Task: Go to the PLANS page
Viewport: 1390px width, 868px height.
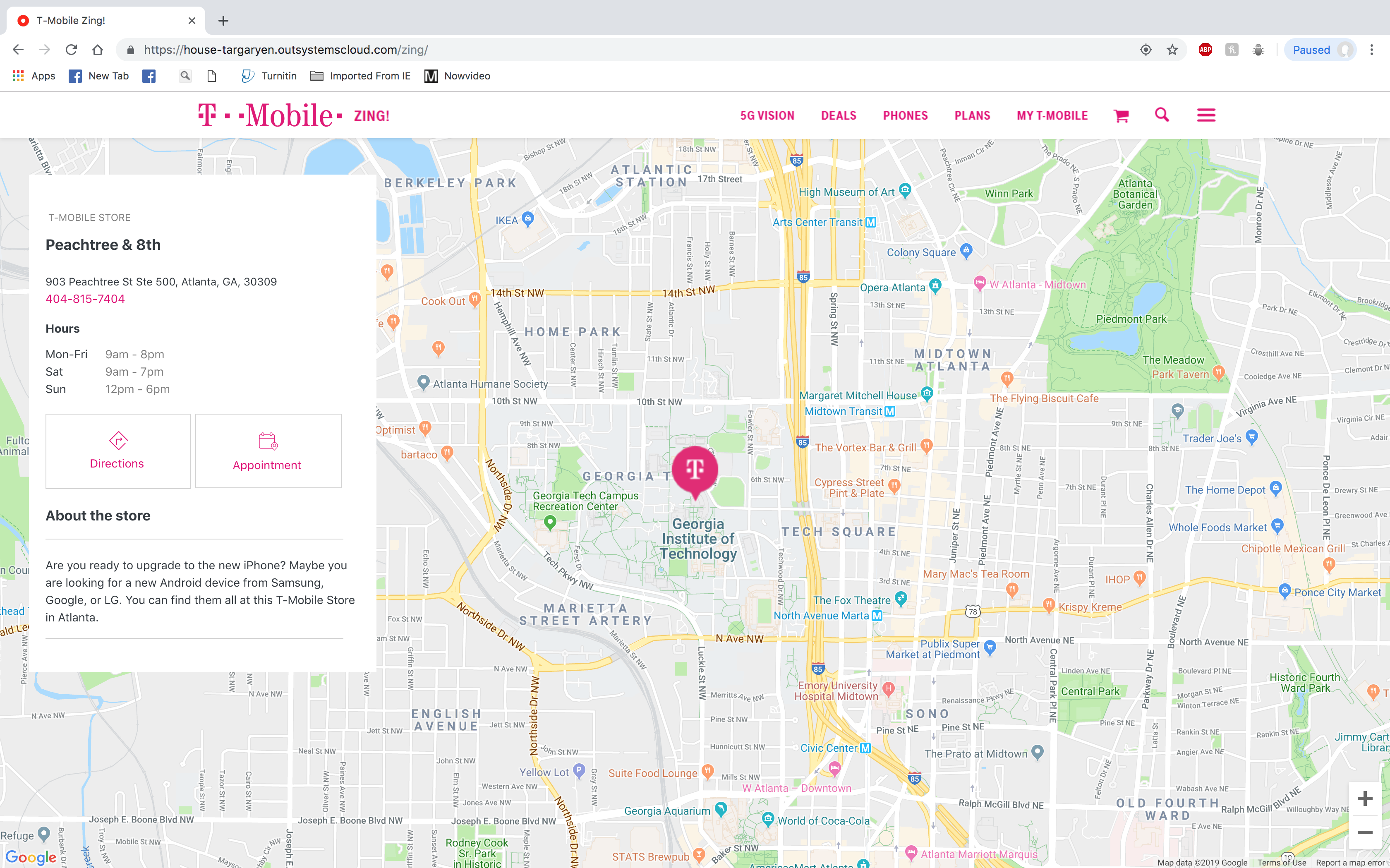Action: 972,116
